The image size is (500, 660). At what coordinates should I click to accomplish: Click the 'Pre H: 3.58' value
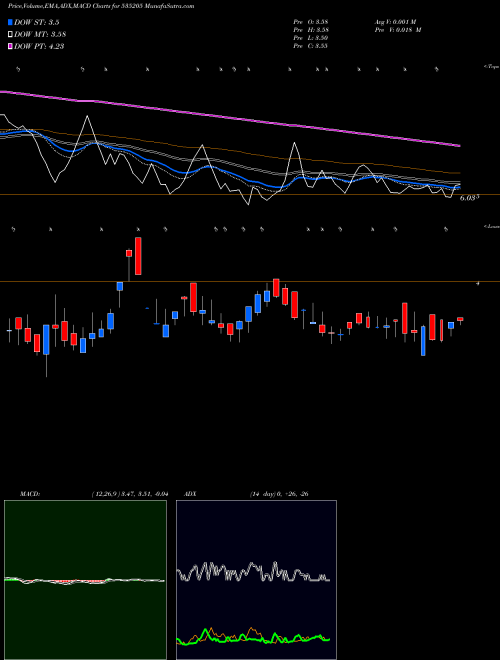pyautogui.click(x=311, y=30)
